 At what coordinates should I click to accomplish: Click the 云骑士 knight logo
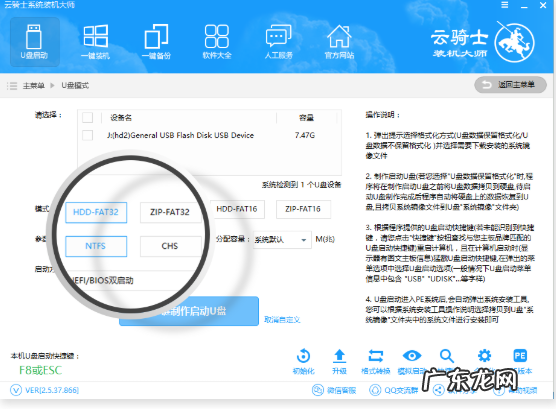[515, 43]
